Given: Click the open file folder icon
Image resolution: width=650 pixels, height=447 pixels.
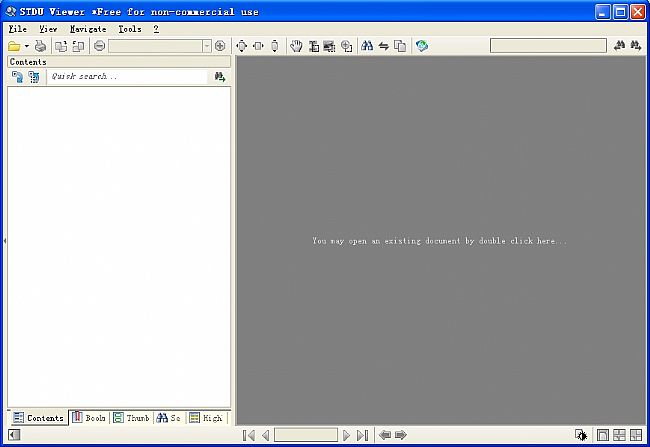Looking at the screenshot, I should click(x=14, y=46).
